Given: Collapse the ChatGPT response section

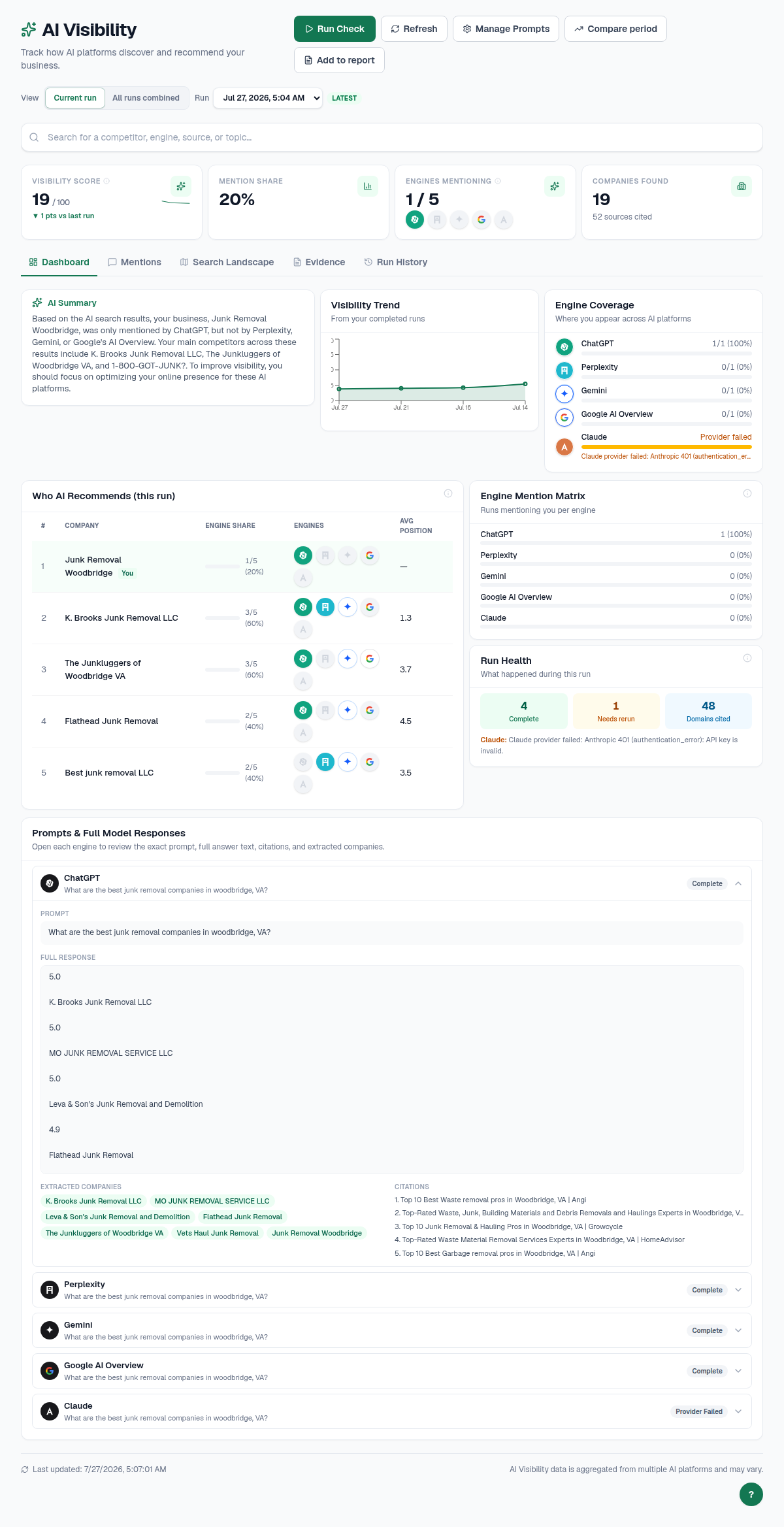Looking at the screenshot, I should [738, 883].
